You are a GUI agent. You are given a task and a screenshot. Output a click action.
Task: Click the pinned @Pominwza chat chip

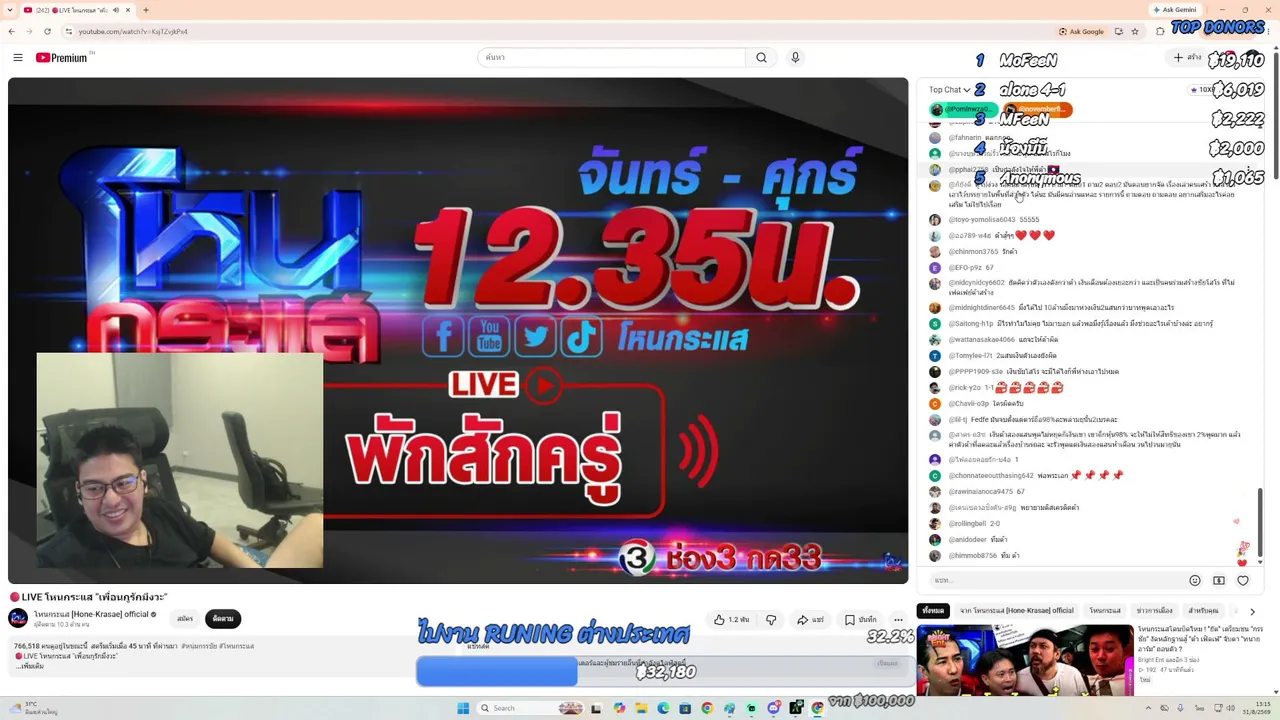tap(964, 109)
